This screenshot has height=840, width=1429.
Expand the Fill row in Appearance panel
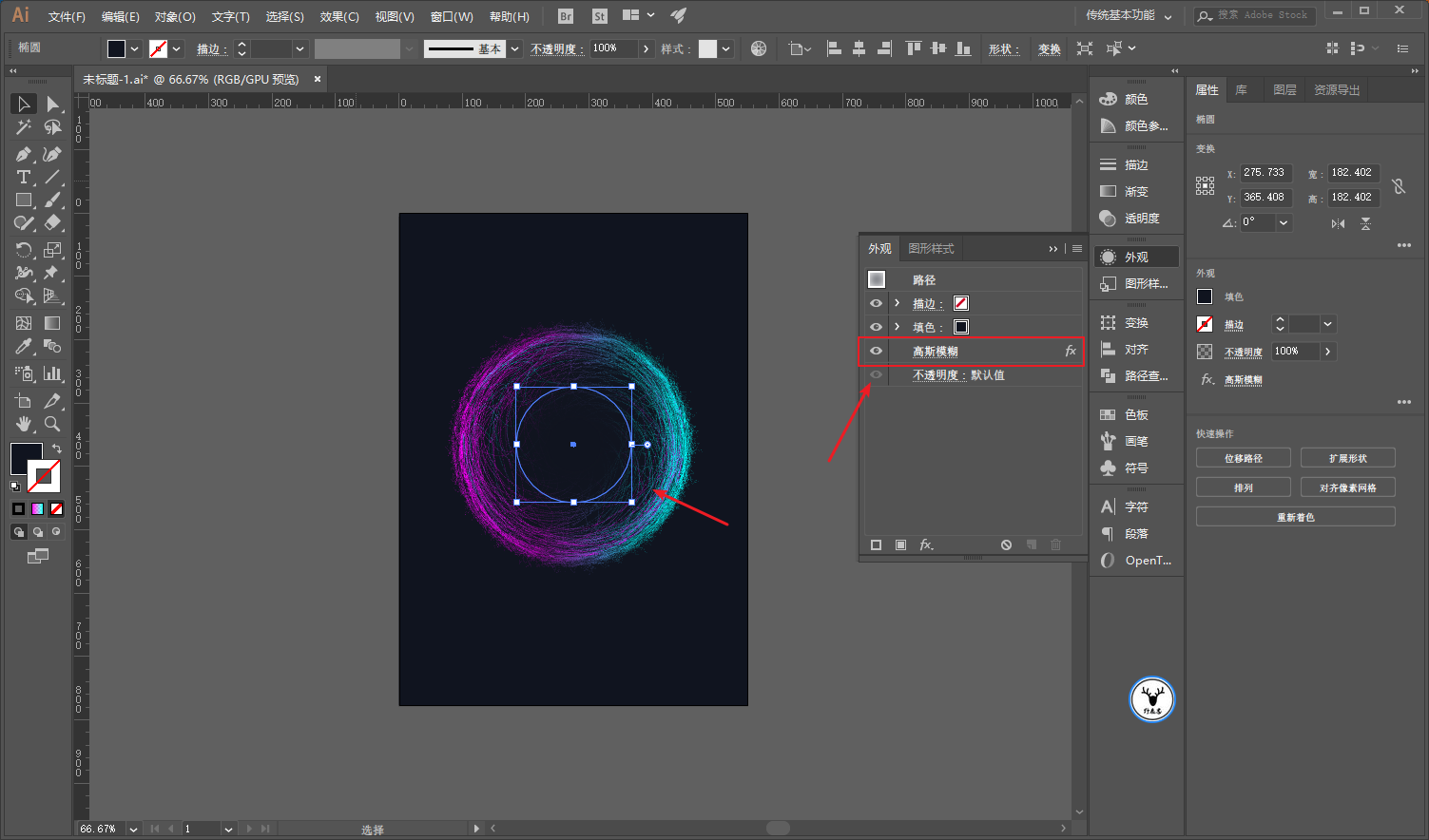[x=897, y=327]
